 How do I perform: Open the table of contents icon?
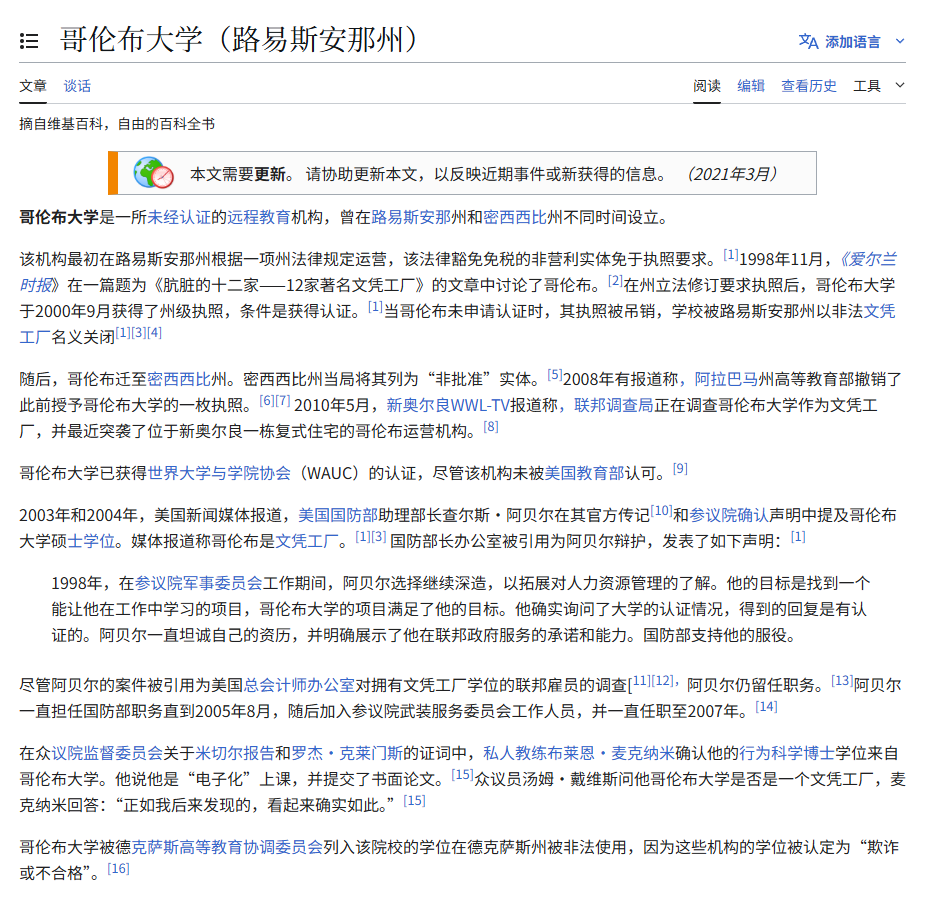[x=29, y=41]
